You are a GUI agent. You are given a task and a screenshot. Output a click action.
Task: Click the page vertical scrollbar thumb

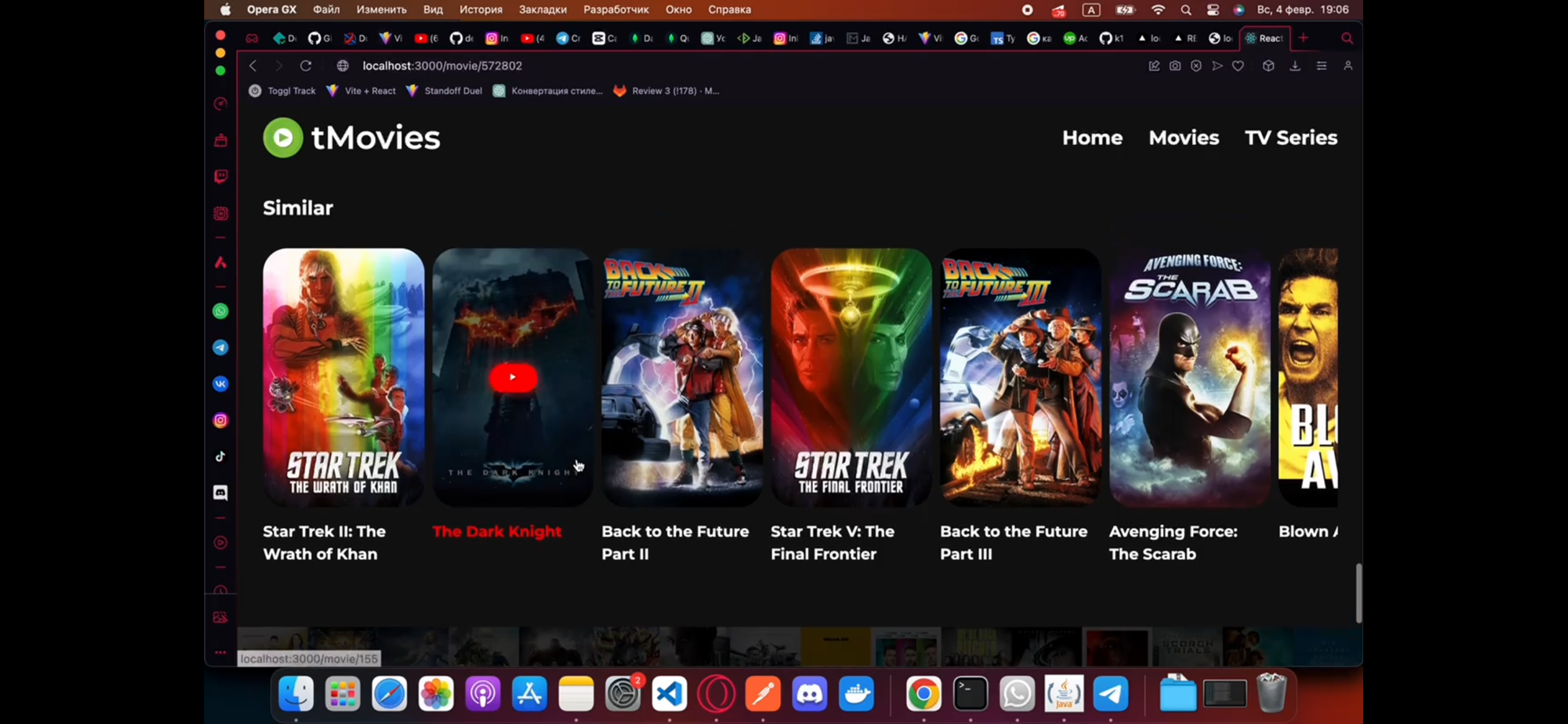[x=1359, y=593]
